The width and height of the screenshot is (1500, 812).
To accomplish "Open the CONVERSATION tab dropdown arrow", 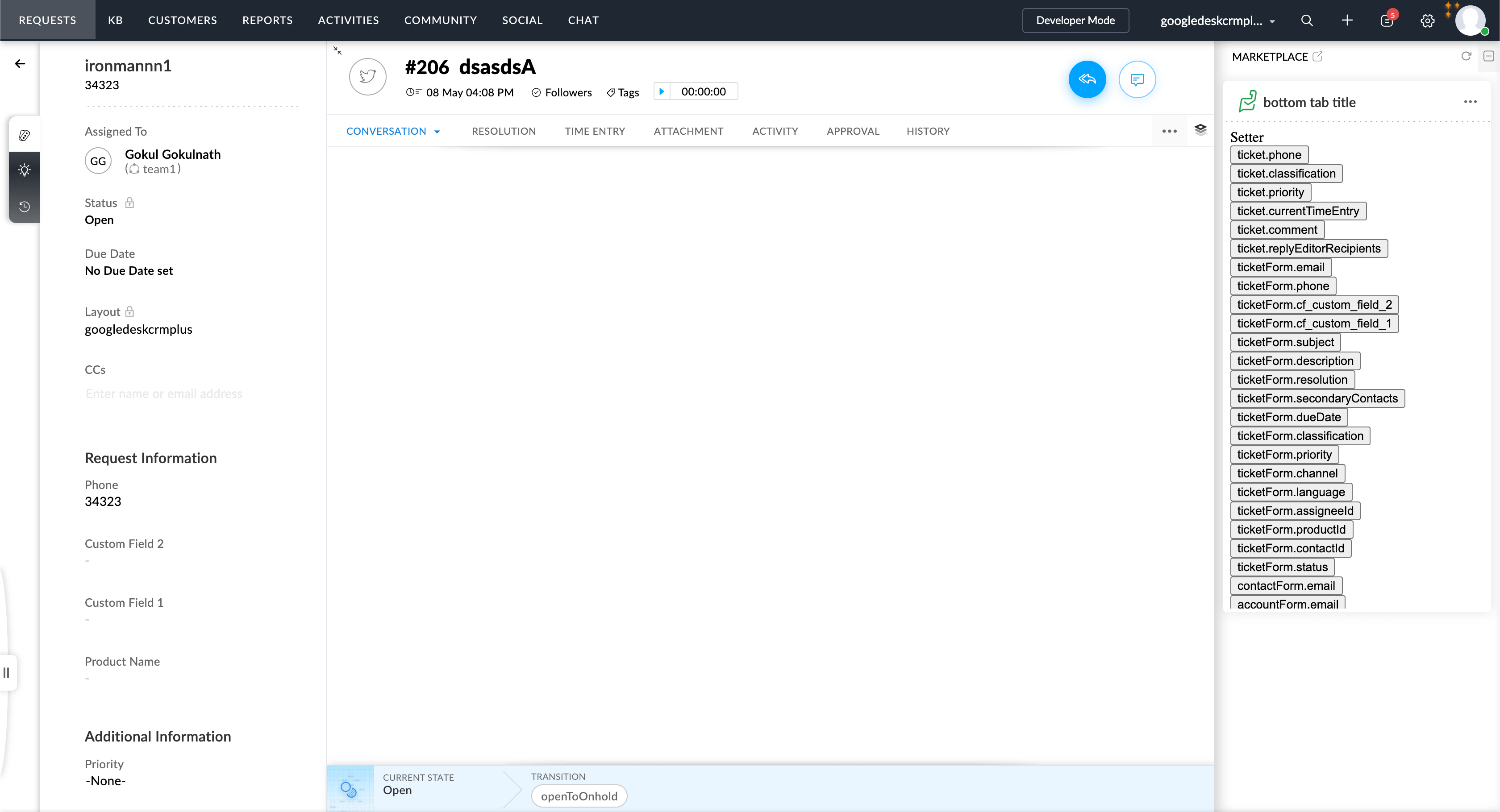I will 437,132.
